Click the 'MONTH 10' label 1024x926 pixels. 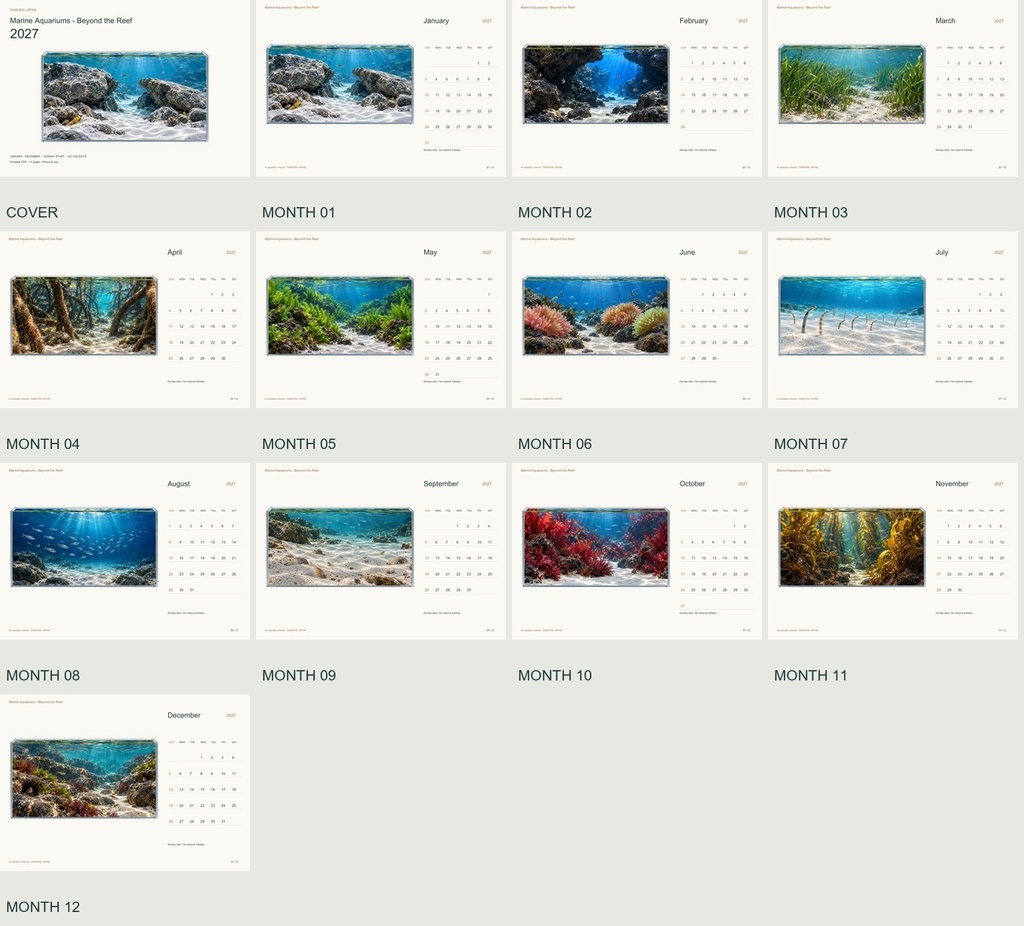tap(554, 675)
